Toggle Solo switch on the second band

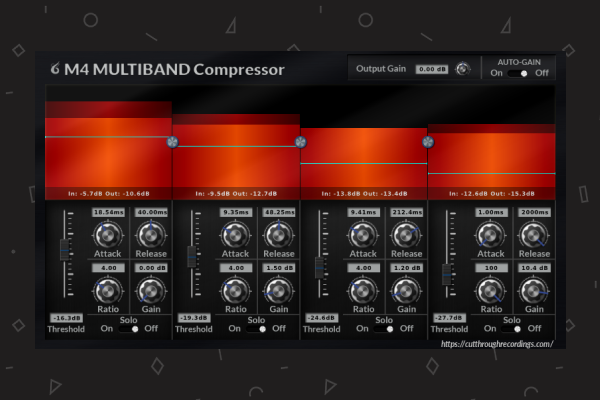256,328
